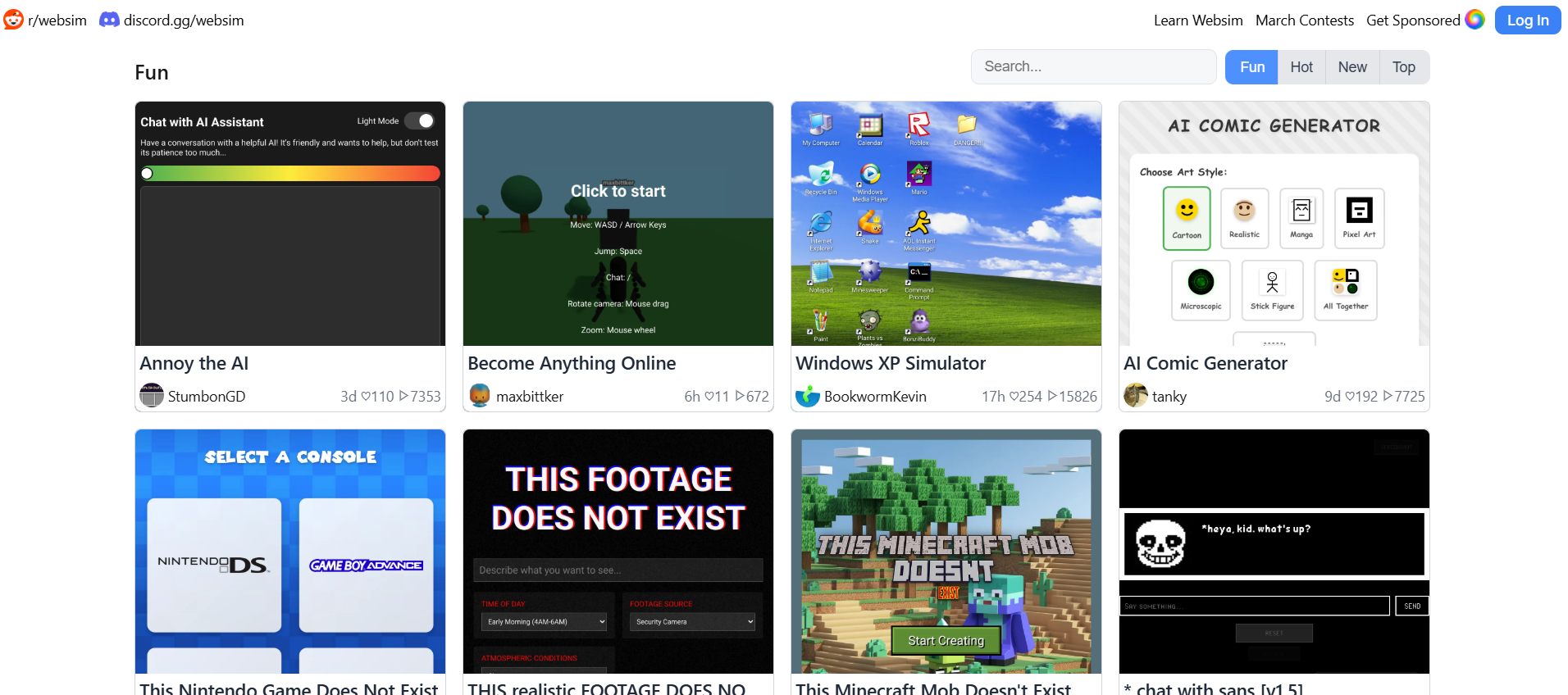Screen dimensions: 1568x695
Task: Open the Time of Day dropdown
Action: 544,621
